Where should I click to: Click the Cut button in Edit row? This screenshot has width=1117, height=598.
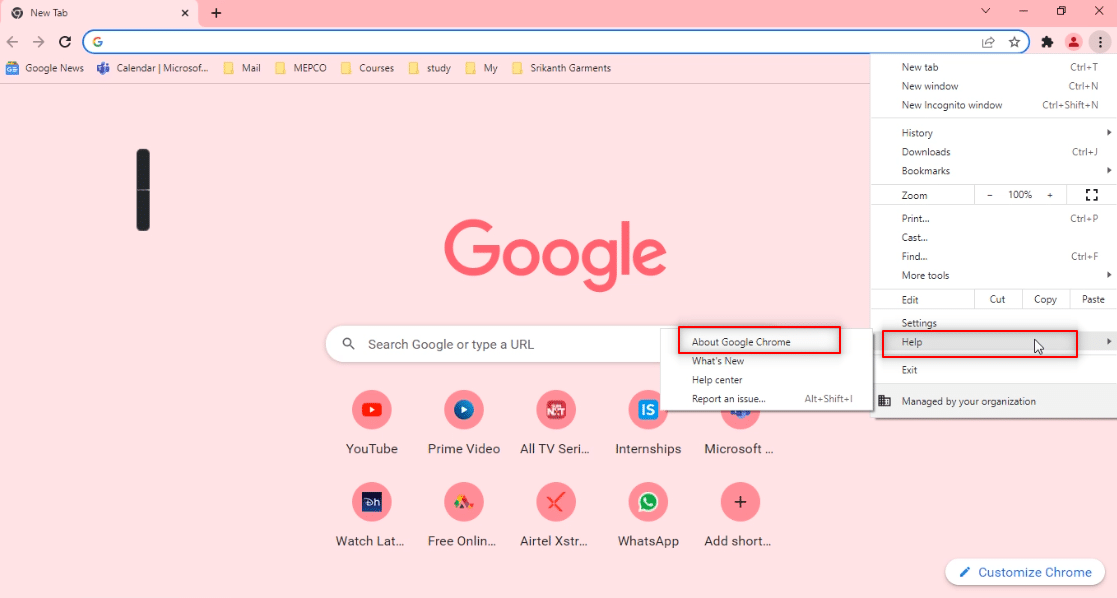click(997, 299)
